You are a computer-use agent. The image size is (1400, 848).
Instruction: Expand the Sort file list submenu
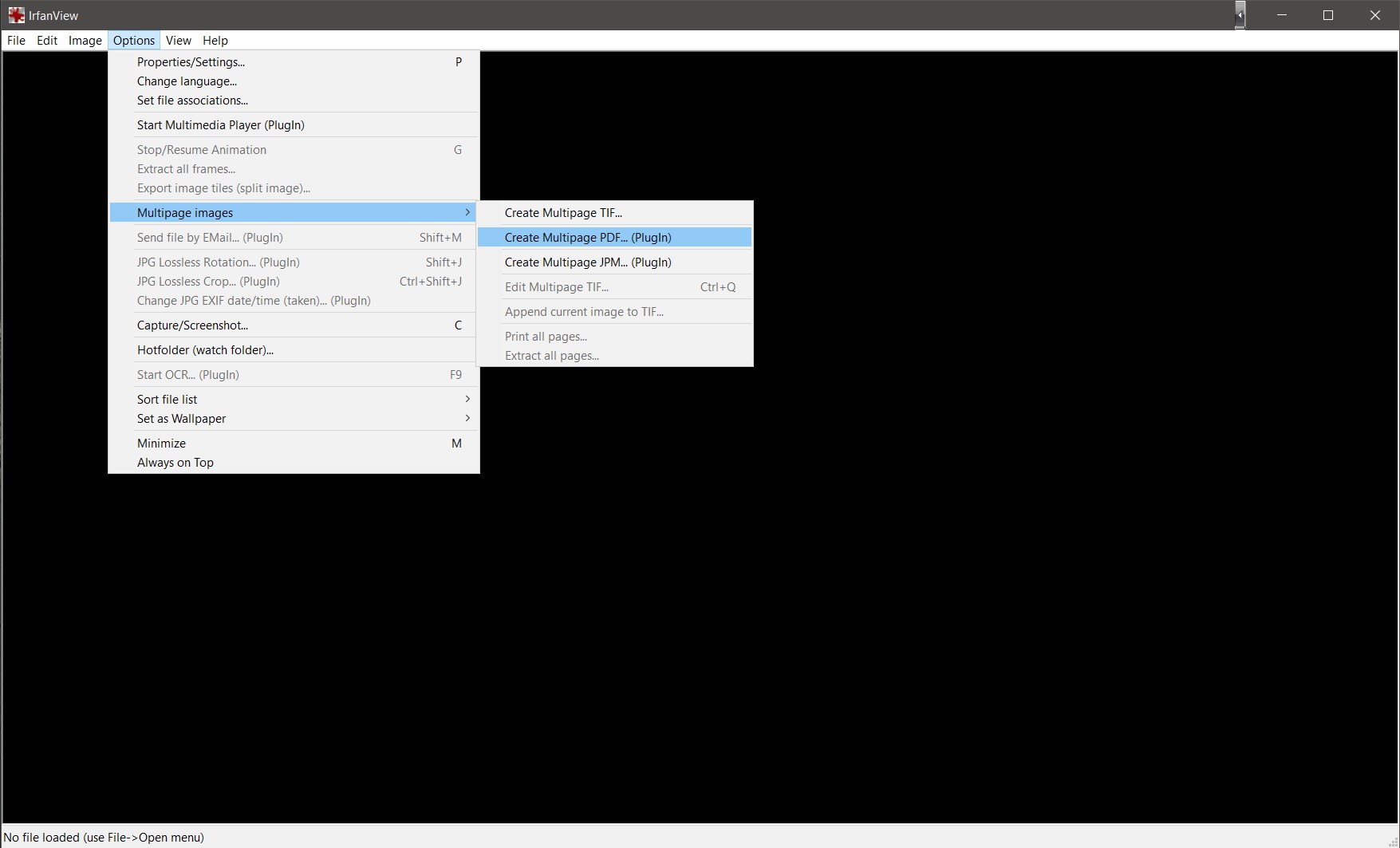(294, 400)
